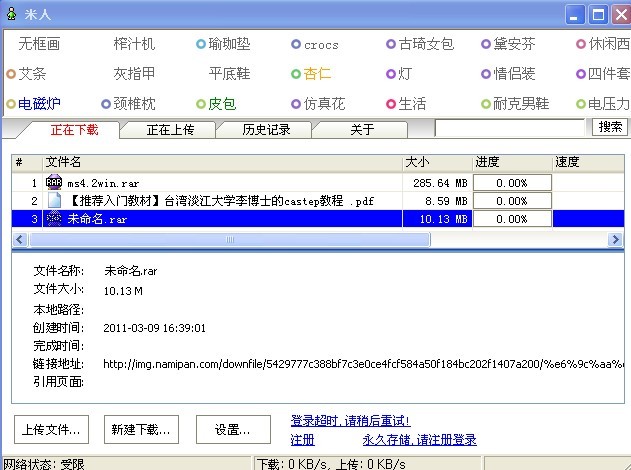Click the 网络状态: 受限 status text
631x470 pixels.
coord(44,464)
